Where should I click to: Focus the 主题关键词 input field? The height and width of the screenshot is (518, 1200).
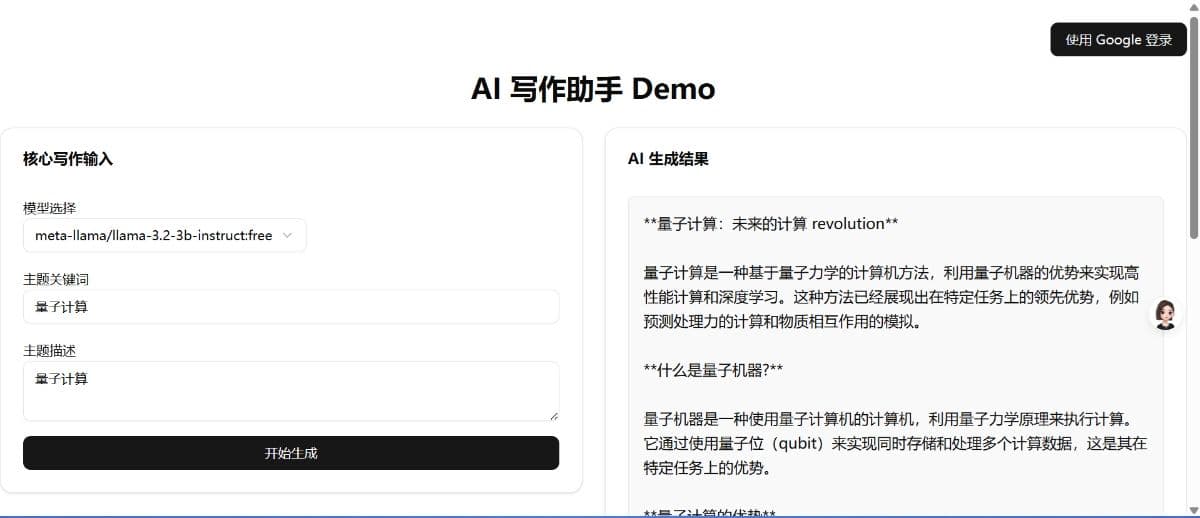291,307
